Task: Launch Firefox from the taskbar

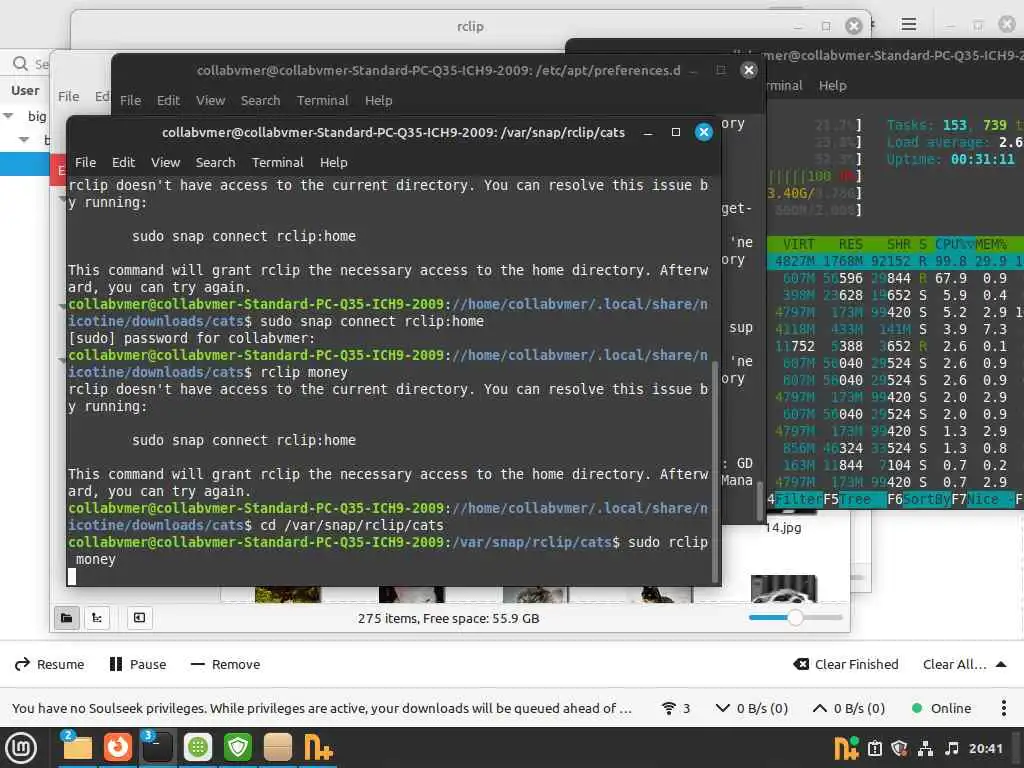Action: (118, 748)
